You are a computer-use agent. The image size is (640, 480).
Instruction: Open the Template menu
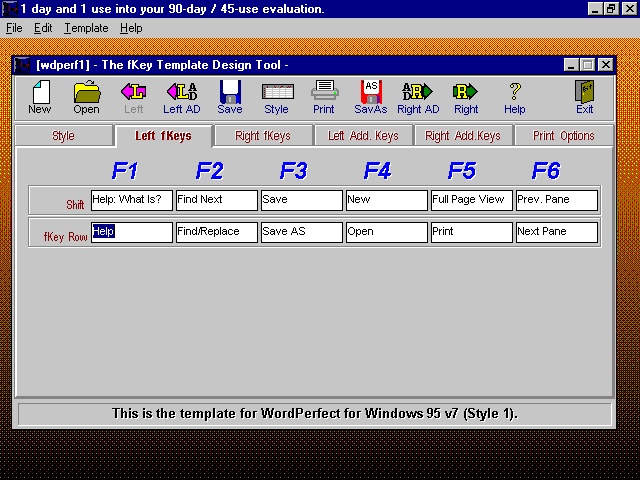click(86, 28)
